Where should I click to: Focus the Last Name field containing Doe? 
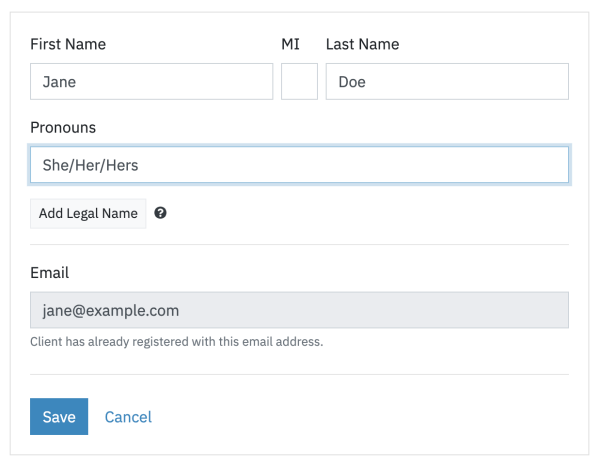click(447, 82)
